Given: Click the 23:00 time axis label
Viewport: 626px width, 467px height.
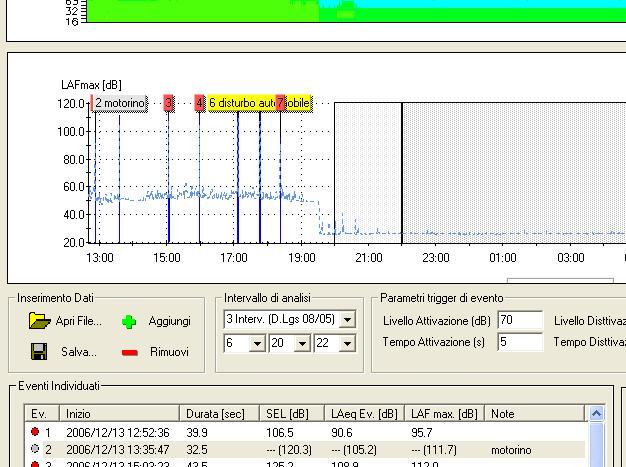Looking at the screenshot, I should click(x=436, y=258).
